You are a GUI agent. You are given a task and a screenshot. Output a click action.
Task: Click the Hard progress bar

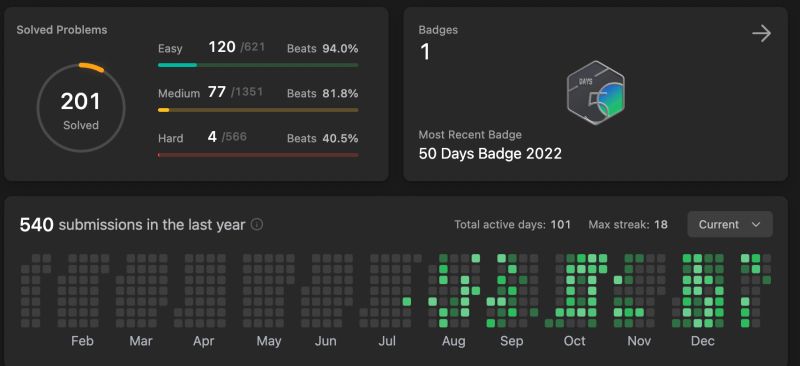click(x=258, y=155)
